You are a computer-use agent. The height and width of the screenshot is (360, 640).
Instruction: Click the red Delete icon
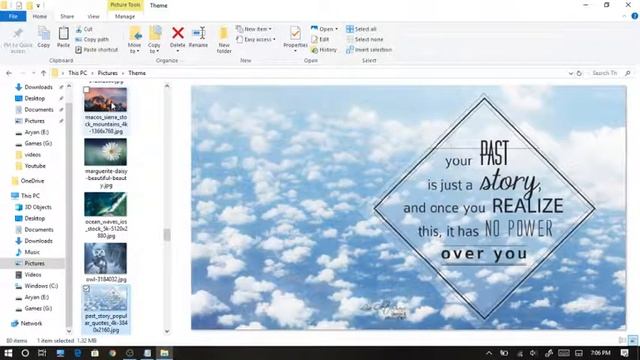(178, 33)
